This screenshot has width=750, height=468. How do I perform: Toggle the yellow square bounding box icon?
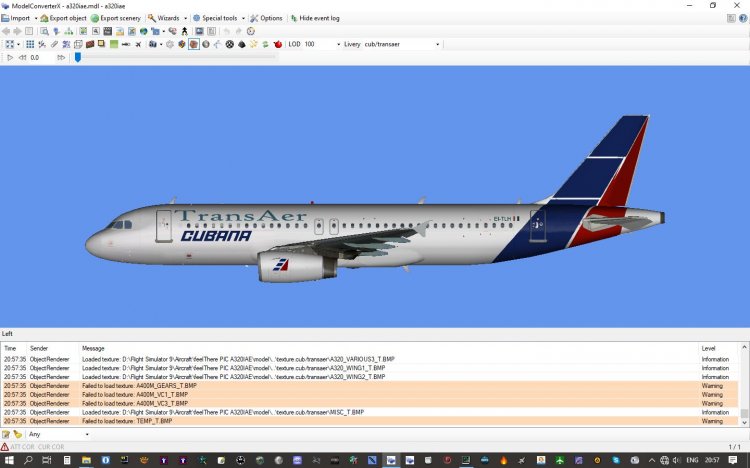[101, 44]
